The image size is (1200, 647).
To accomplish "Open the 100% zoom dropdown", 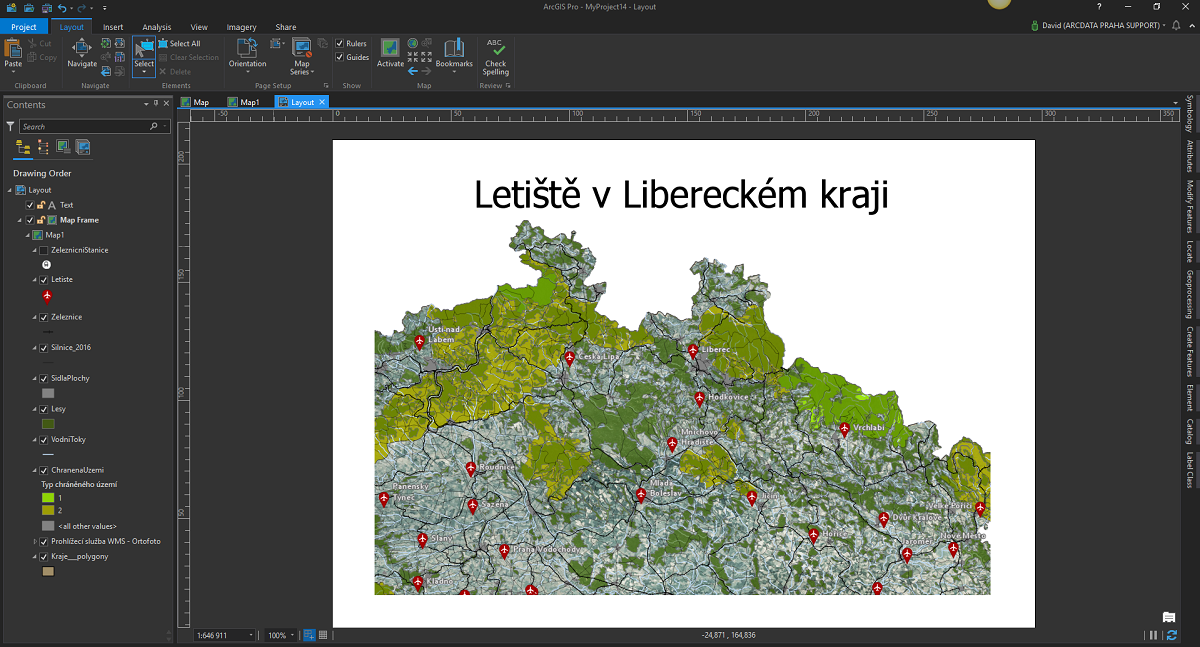I will [282, 635].
